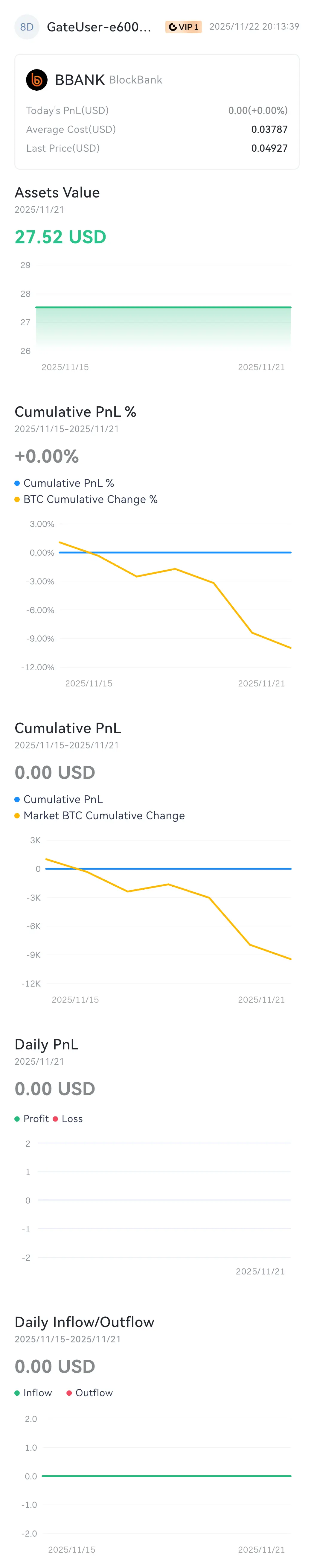Open the GateUser-e600 profile name
Image resolution: width=314 pixels, height=1568 pixels.
(99, 27)
